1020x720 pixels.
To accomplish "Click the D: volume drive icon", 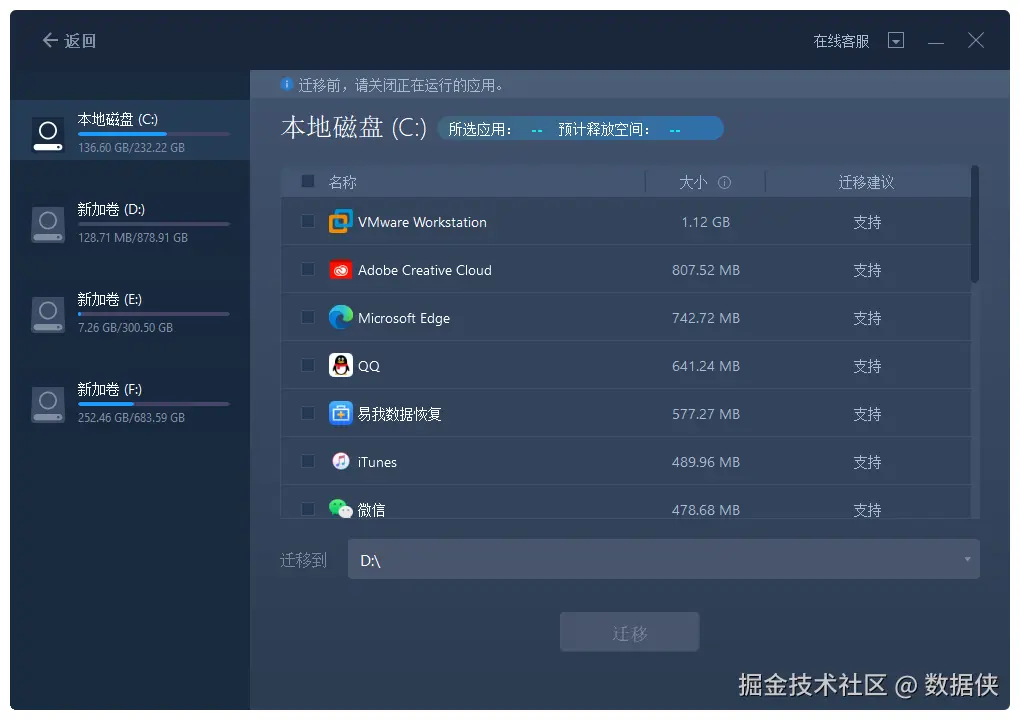I will (x=48, y=224).
